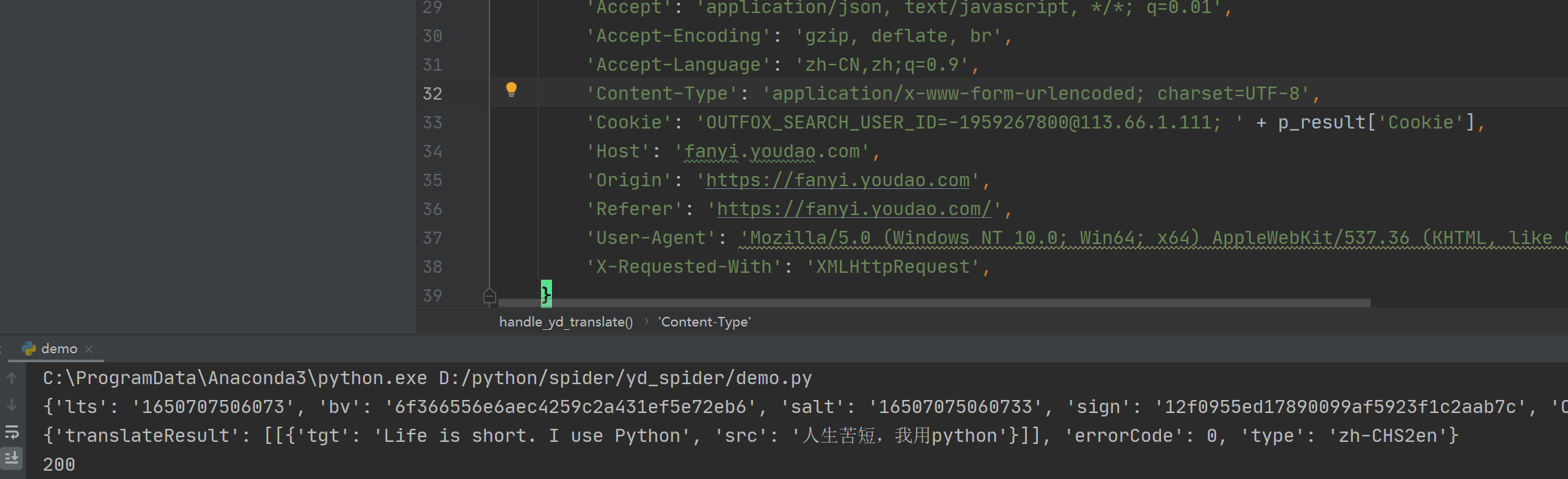1568x479 pixels.
Task: Click the 'lts' output line in console
Action: (x=805, y=407)
